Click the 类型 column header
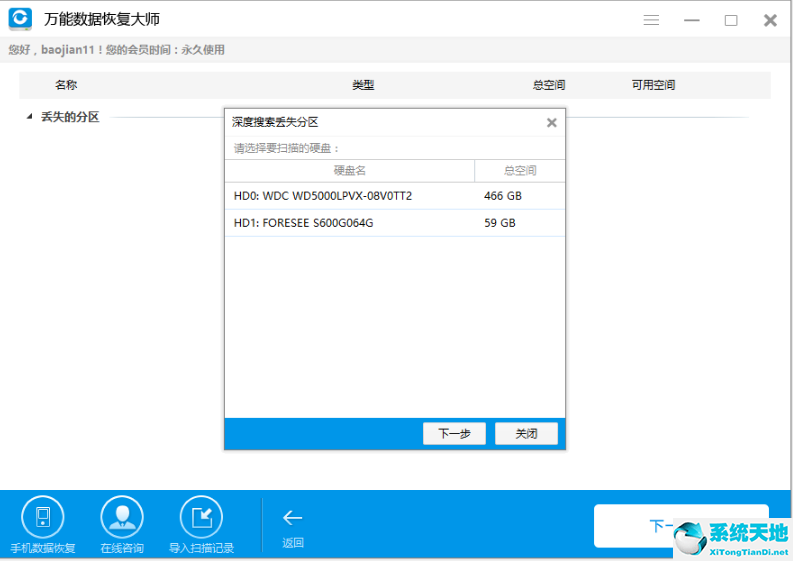793x561 pixels. [x=363, y=85]
